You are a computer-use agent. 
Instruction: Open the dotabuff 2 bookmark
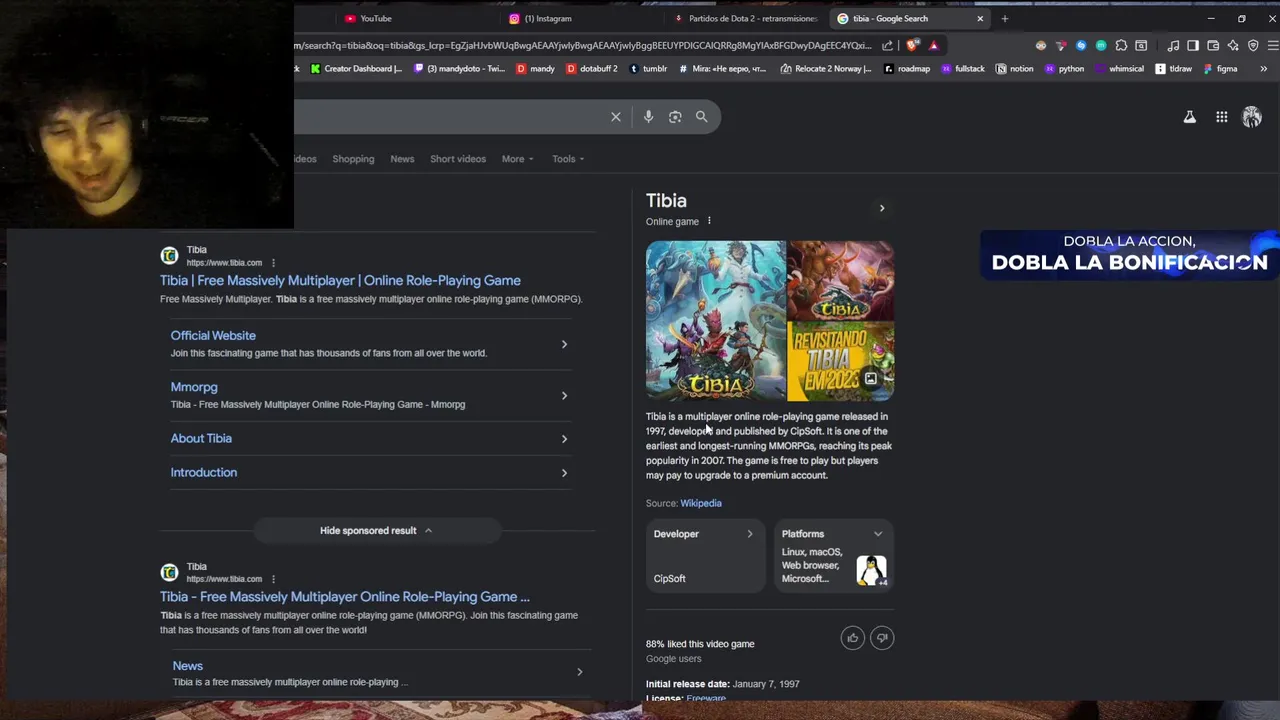pos(592,69)
